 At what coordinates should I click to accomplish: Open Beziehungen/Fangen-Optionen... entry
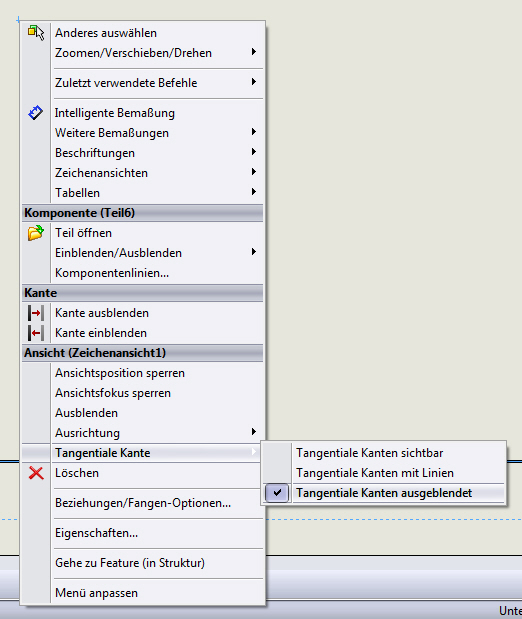coord(143,503)
